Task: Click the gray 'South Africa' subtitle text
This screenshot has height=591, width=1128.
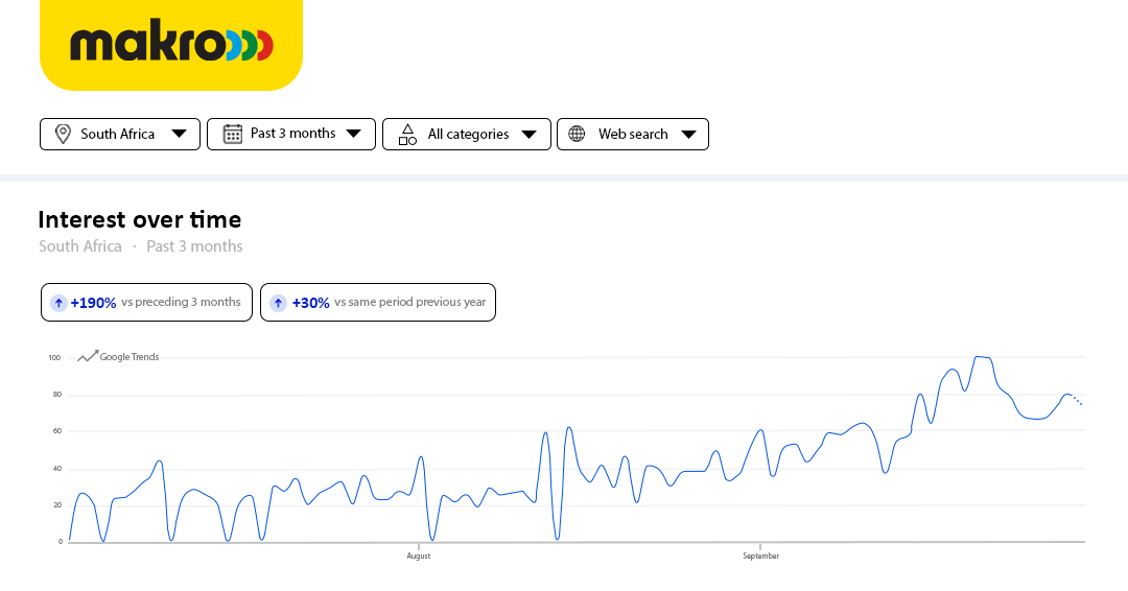Action: (x=80, y=246)
